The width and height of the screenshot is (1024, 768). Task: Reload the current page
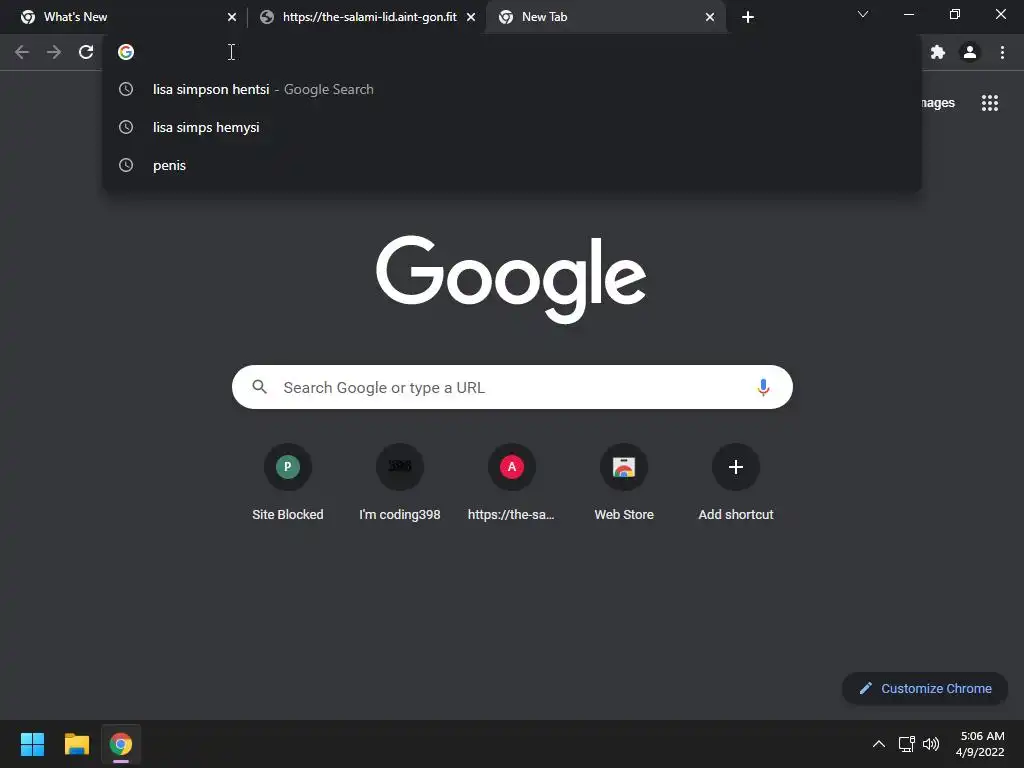(86, 52)
